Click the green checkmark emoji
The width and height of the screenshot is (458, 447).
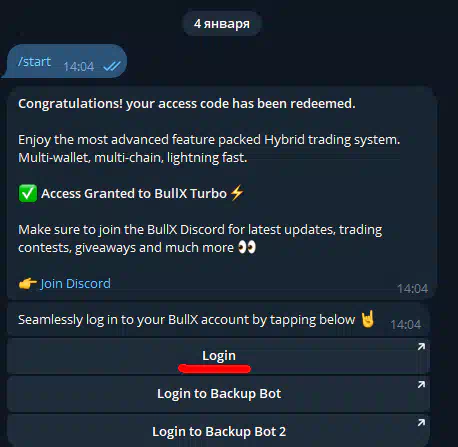28,193
